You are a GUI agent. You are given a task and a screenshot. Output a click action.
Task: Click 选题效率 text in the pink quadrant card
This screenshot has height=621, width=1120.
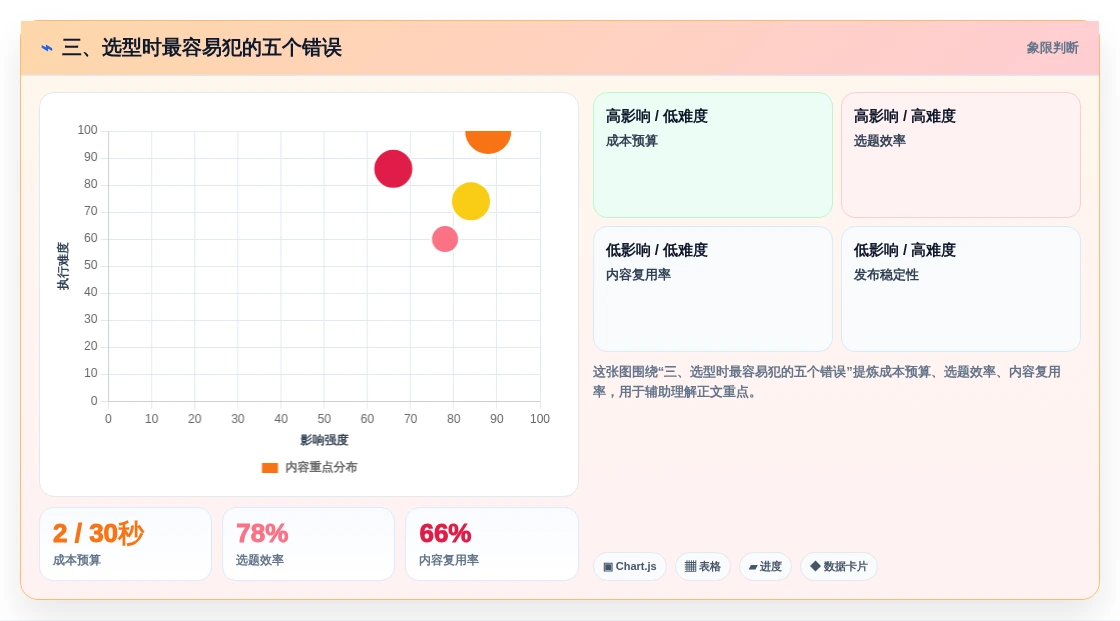(879, 141)
